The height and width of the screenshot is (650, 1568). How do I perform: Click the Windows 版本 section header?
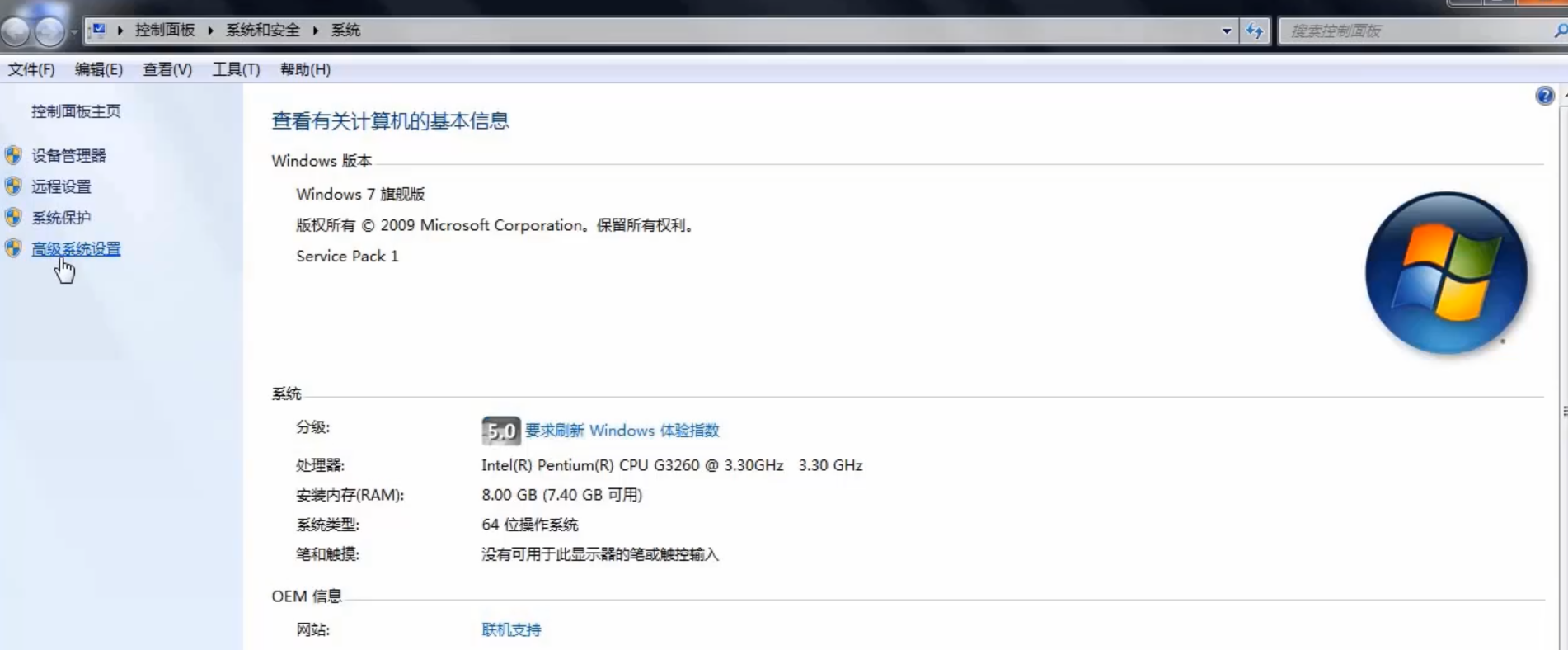322,161
